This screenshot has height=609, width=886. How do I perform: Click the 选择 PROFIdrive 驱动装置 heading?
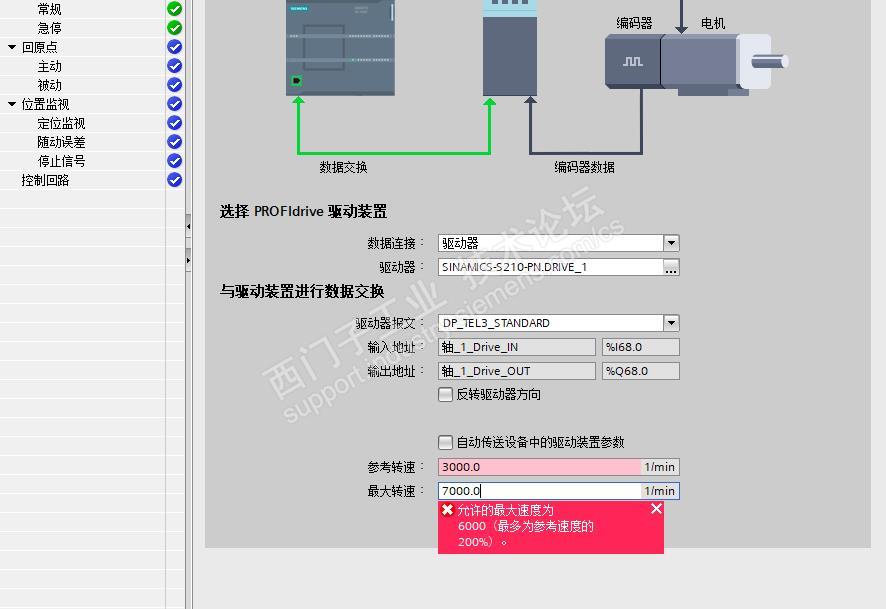click(303, 212)
